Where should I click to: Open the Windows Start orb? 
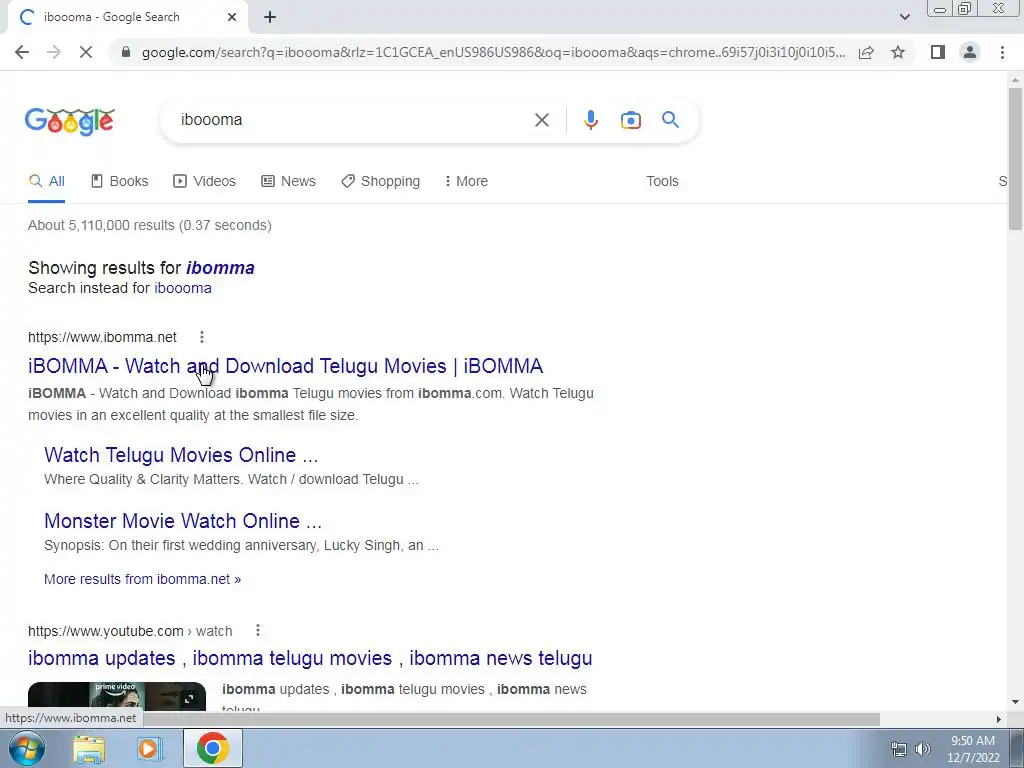27,748
